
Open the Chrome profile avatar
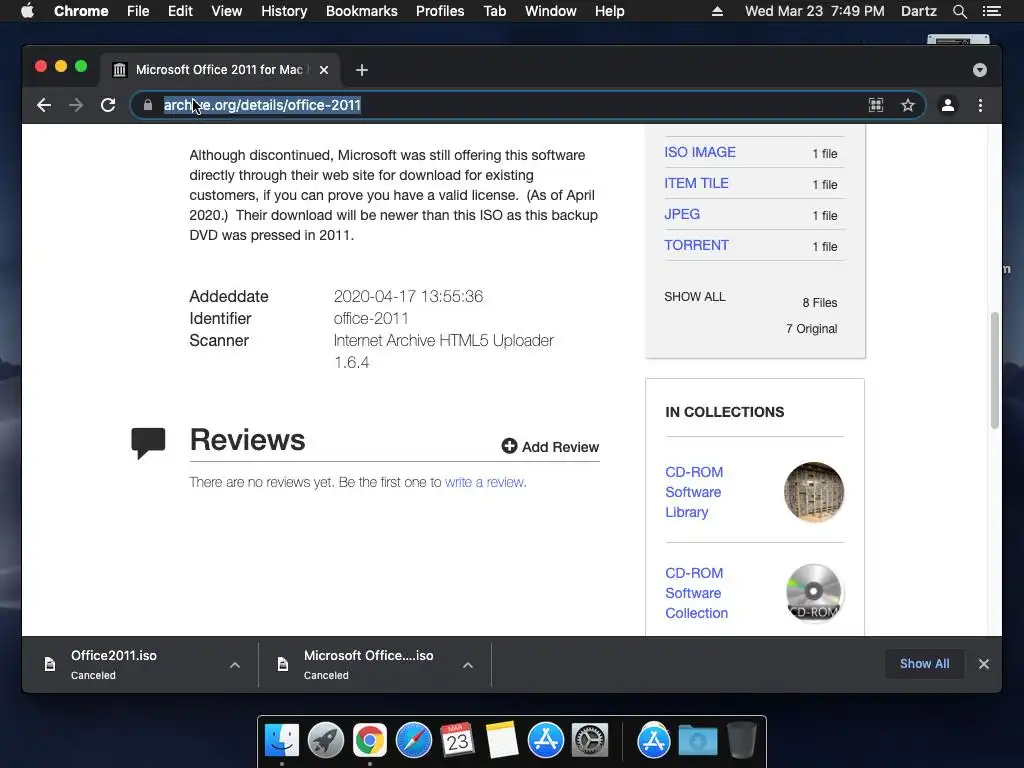click(x=948, y=105)
